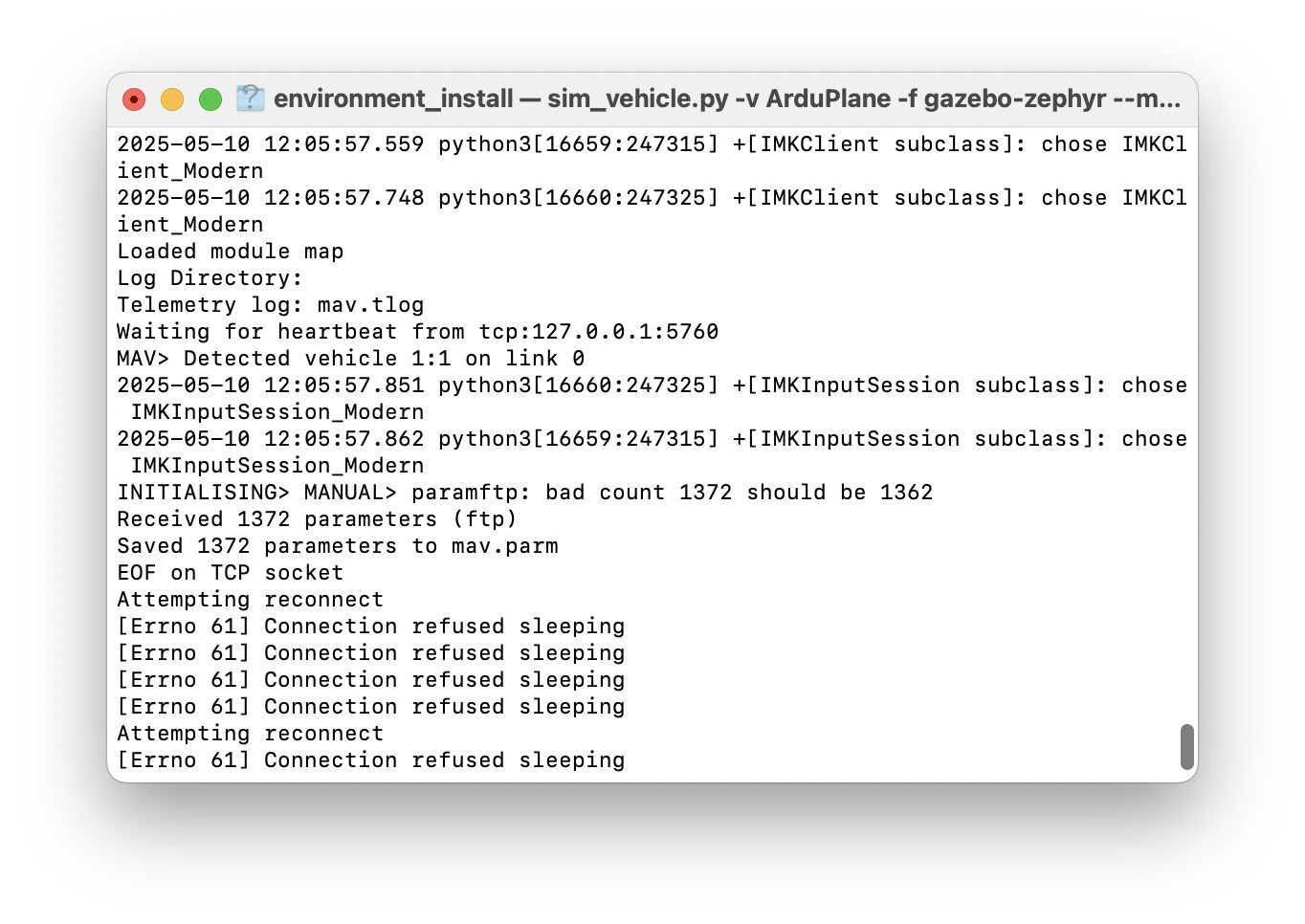This screenshot has width=1305, height=924.
Task: Click the first 'Attempting reconnect' line
Action: coord(250,600)
